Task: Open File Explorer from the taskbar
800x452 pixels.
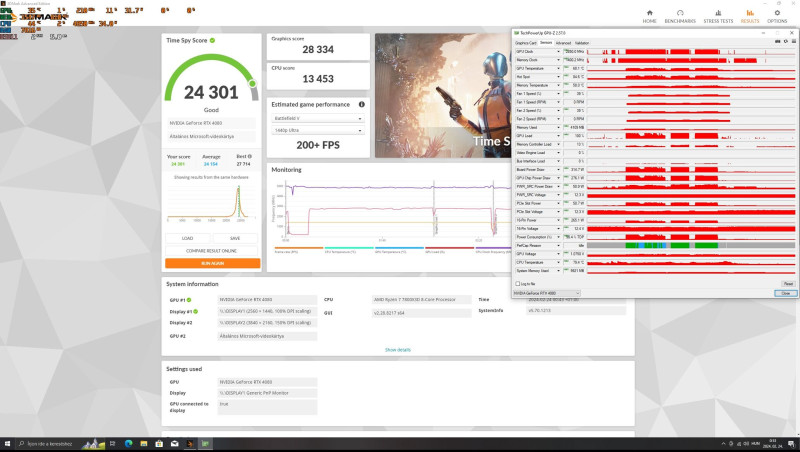Action: 144,444
